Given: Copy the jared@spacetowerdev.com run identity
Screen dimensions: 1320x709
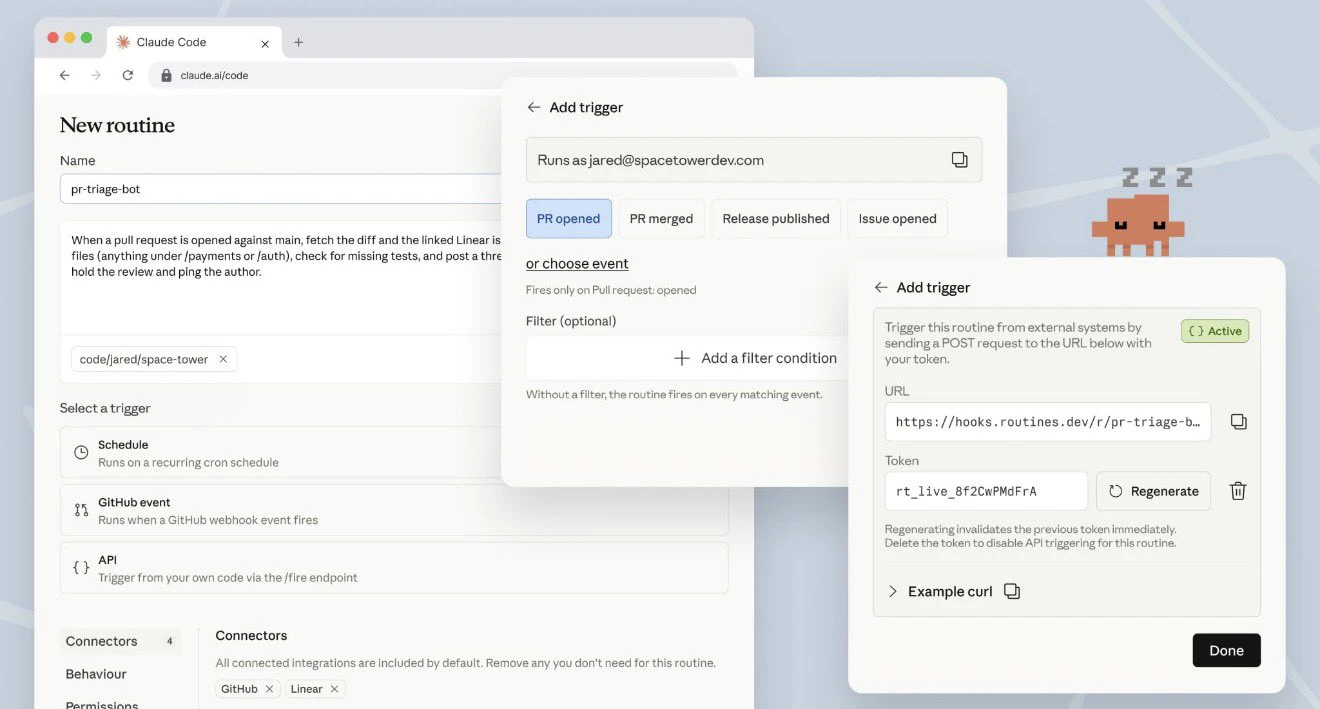Looking at the screenshot, I should (x=959, y=159).
